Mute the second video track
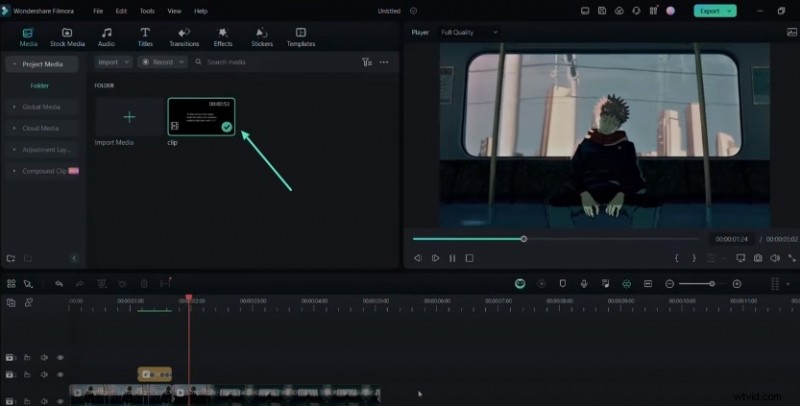This screenshot has width=800, height=406. pos(44,374)
